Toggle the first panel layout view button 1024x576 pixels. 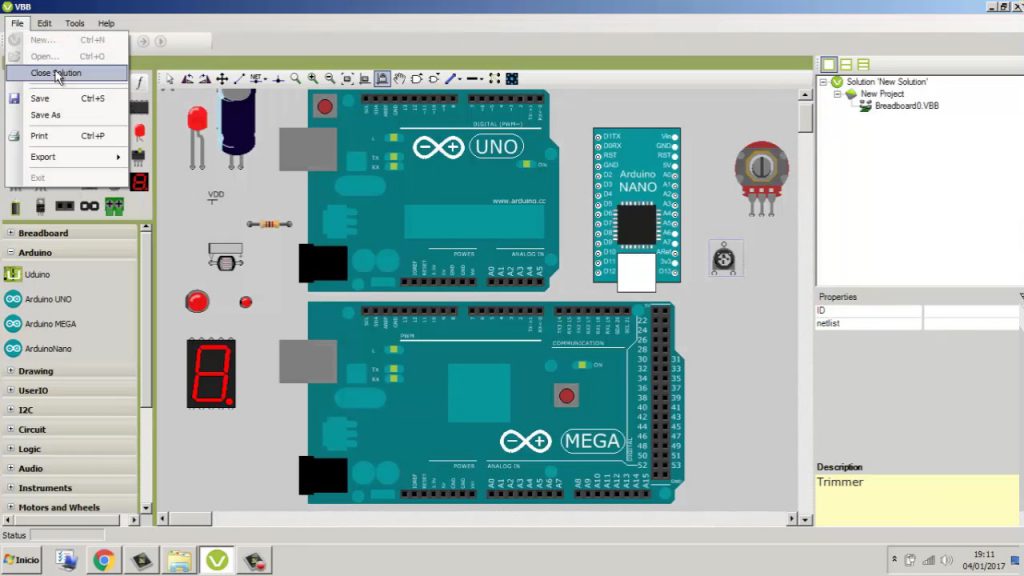829,64
